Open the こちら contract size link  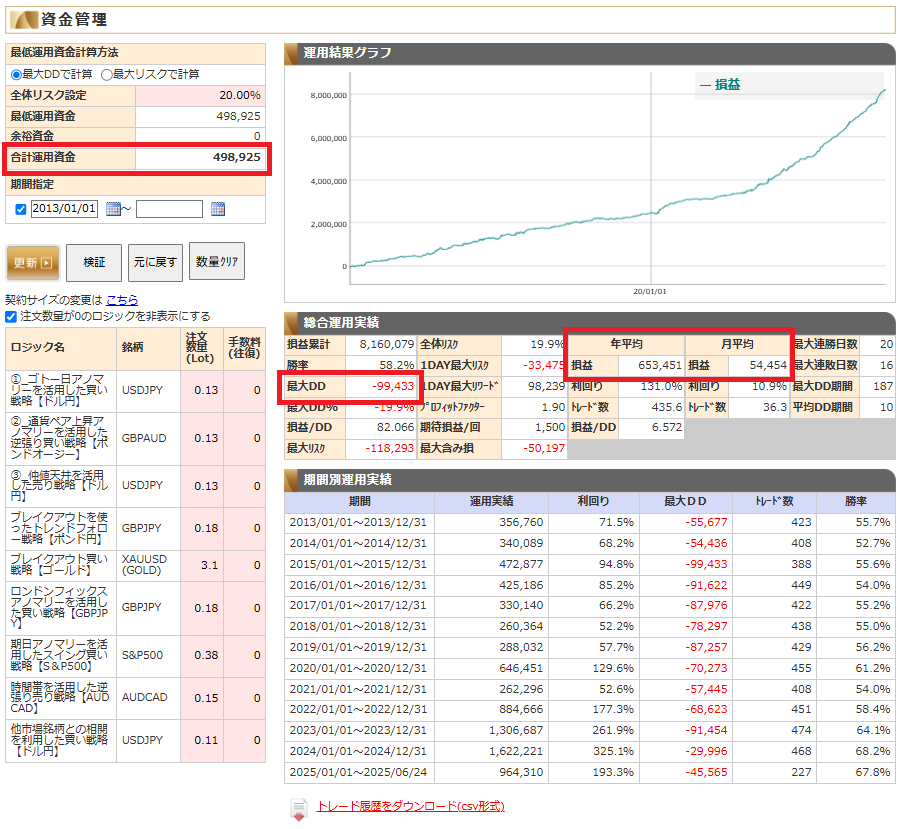(122, 300)
